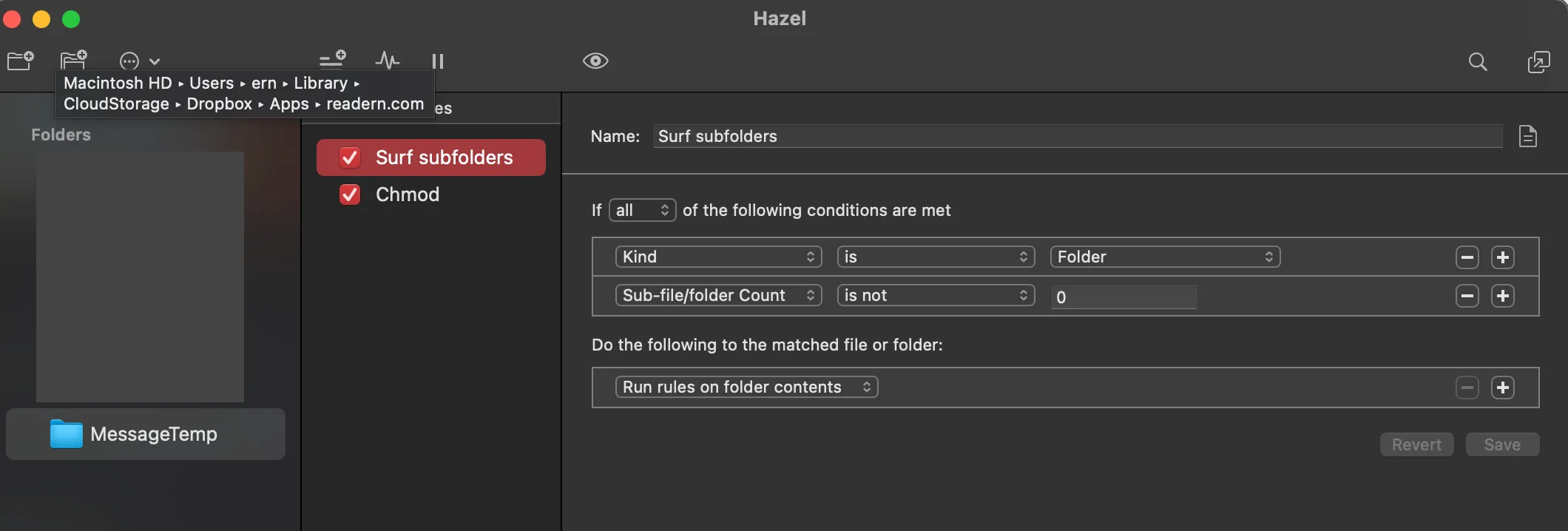Select the MessageTemp folder in sidebar
Viewport: 1568px width, 531px height.
[146, 434]
